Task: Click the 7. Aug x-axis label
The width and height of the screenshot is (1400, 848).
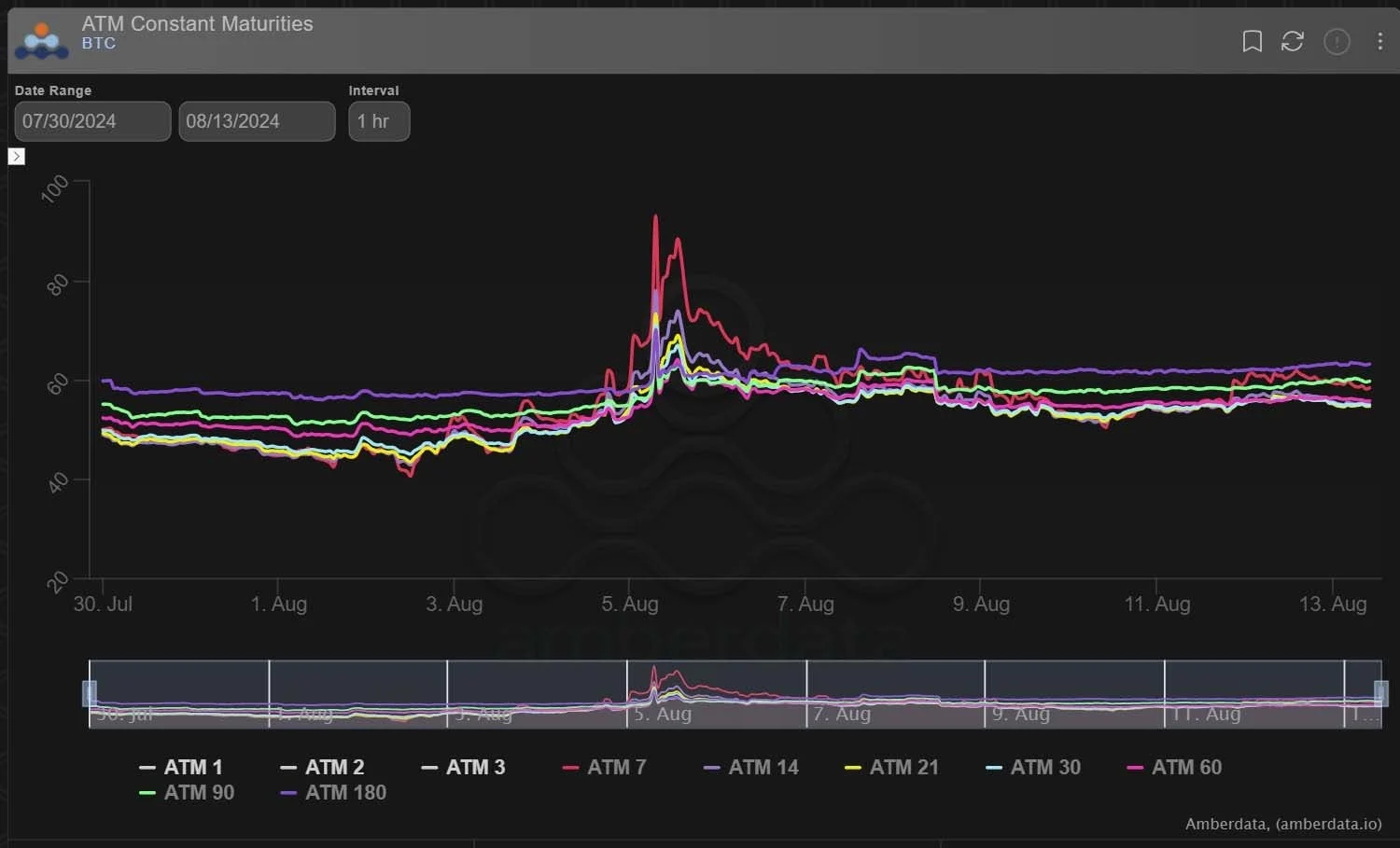Action: tap(805, 604)
